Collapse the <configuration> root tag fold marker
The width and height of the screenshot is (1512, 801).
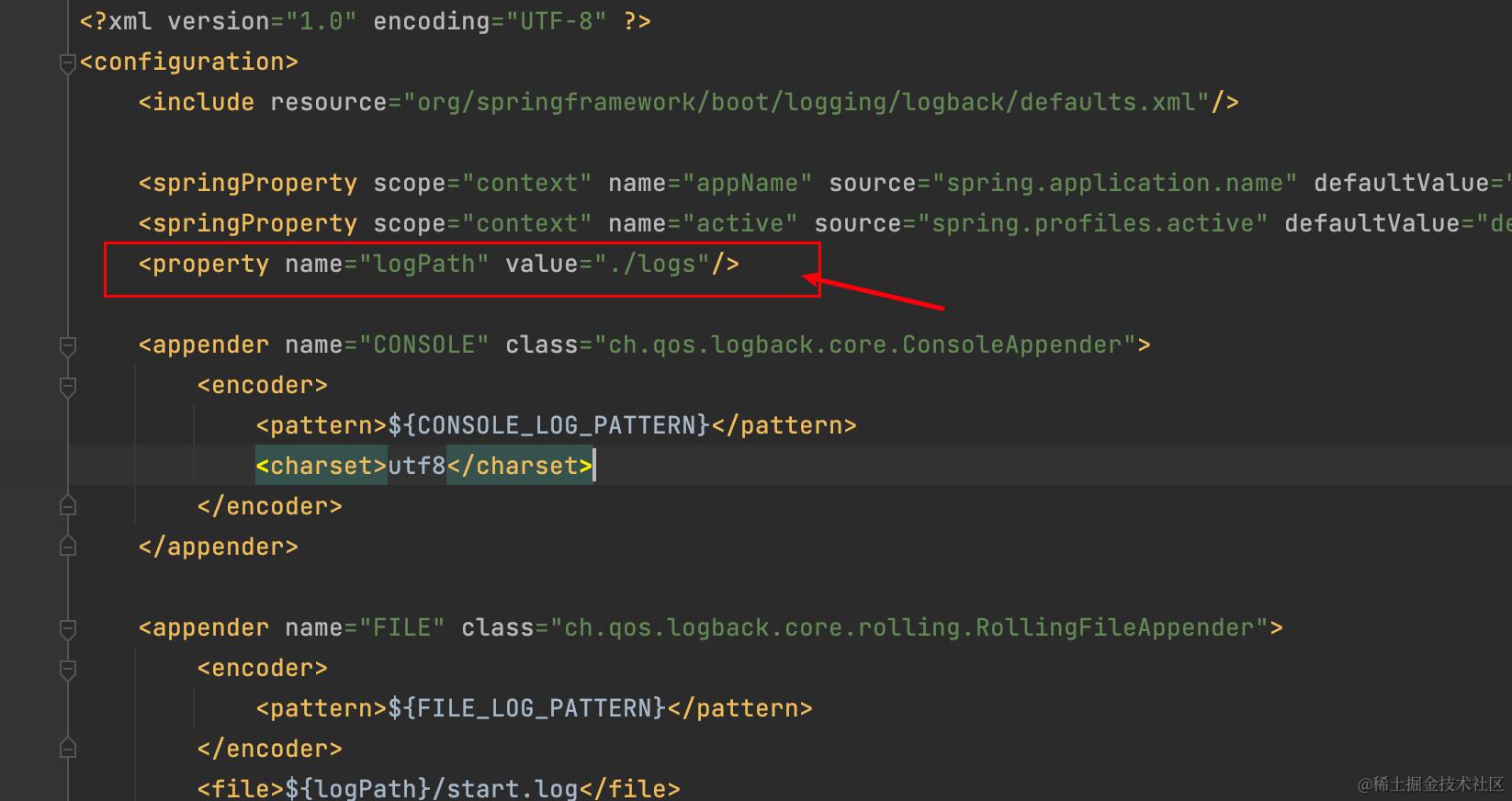67,63
